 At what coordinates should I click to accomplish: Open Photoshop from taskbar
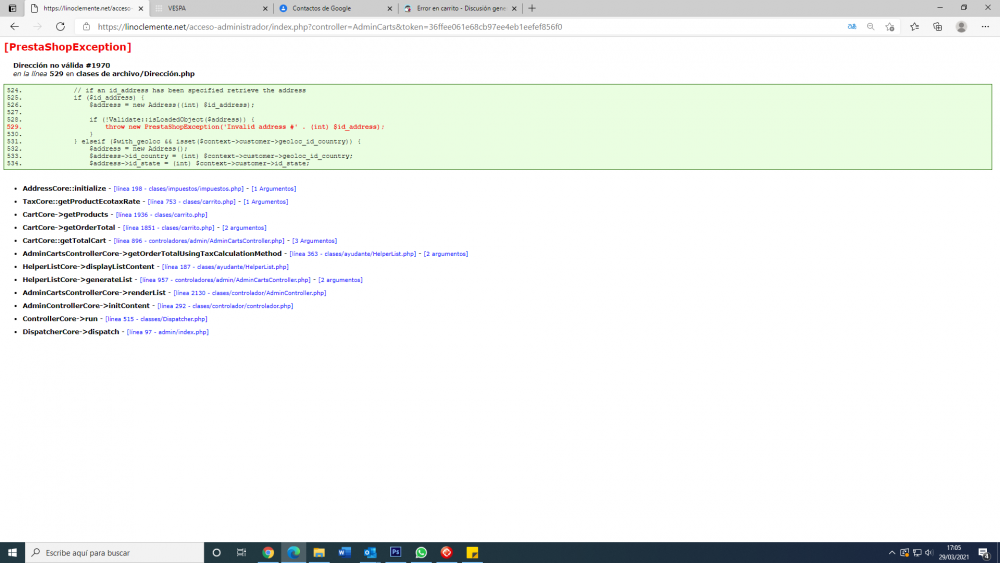[x=395, y=552]
